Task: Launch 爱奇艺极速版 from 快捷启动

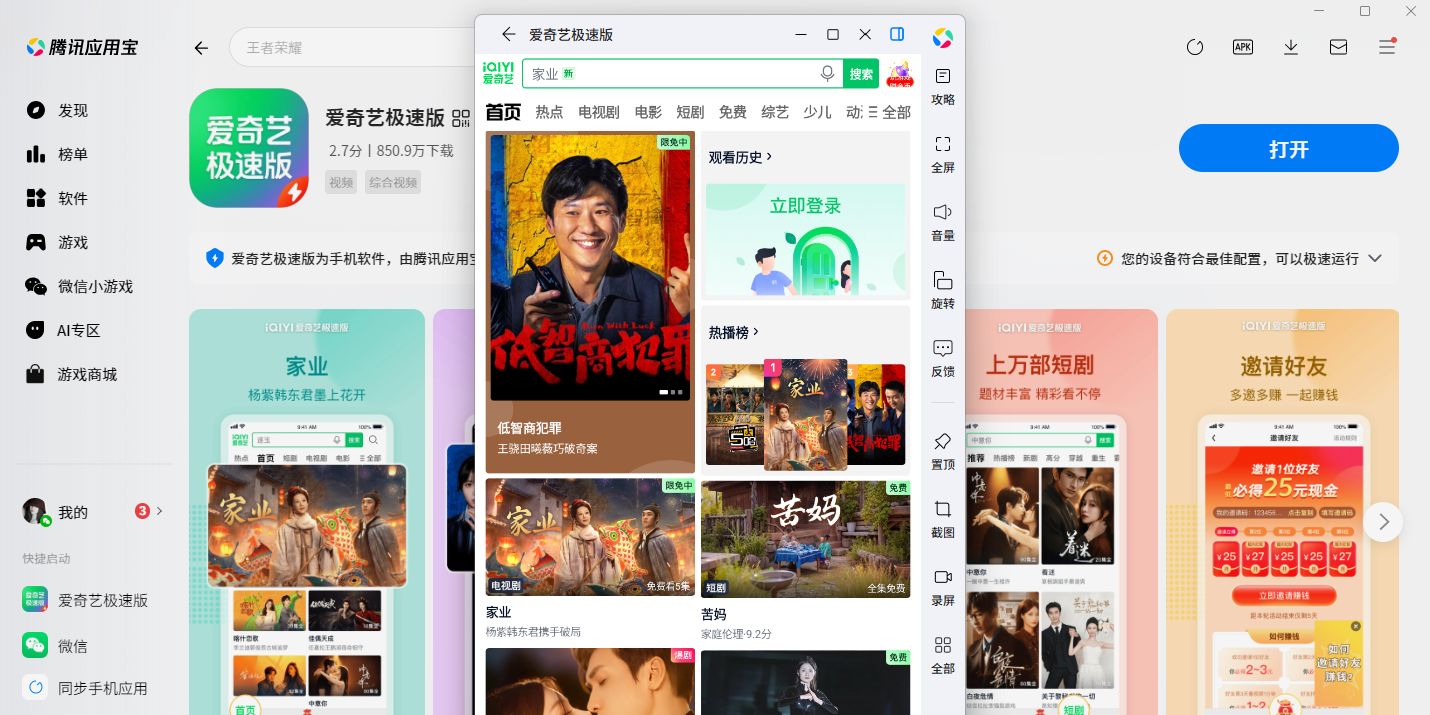Action: coord(86,600)
